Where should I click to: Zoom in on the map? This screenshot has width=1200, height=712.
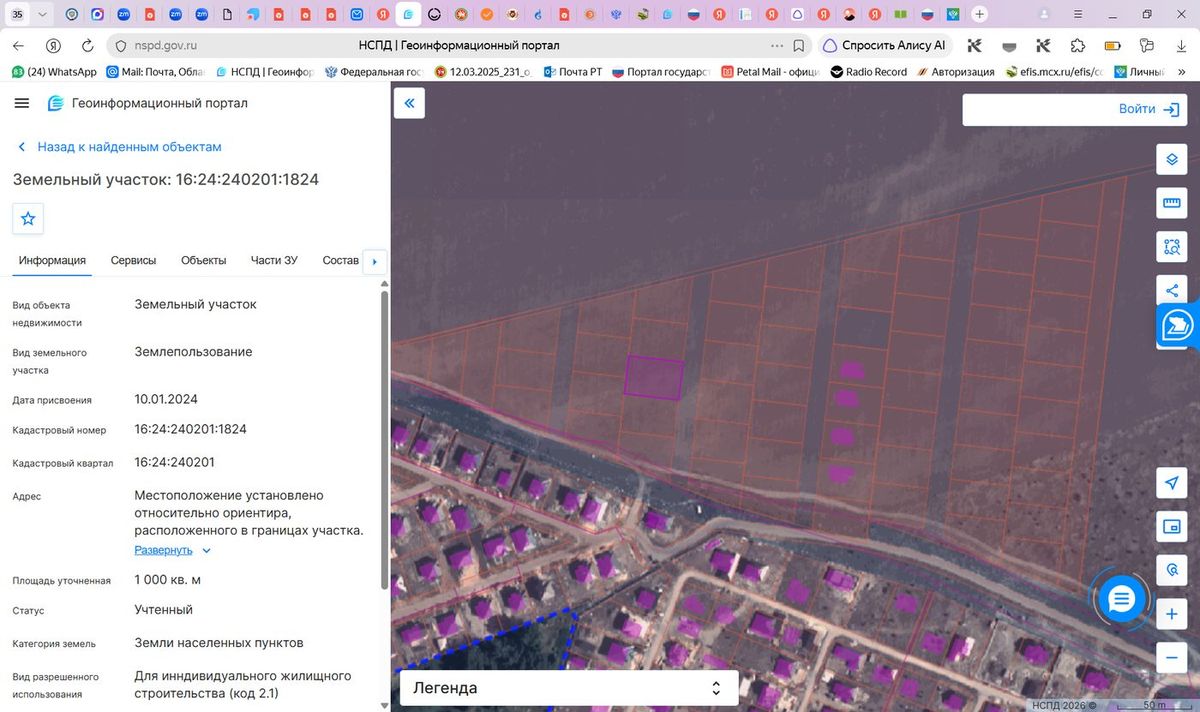pyautogui.click(x=1172, y=614)
